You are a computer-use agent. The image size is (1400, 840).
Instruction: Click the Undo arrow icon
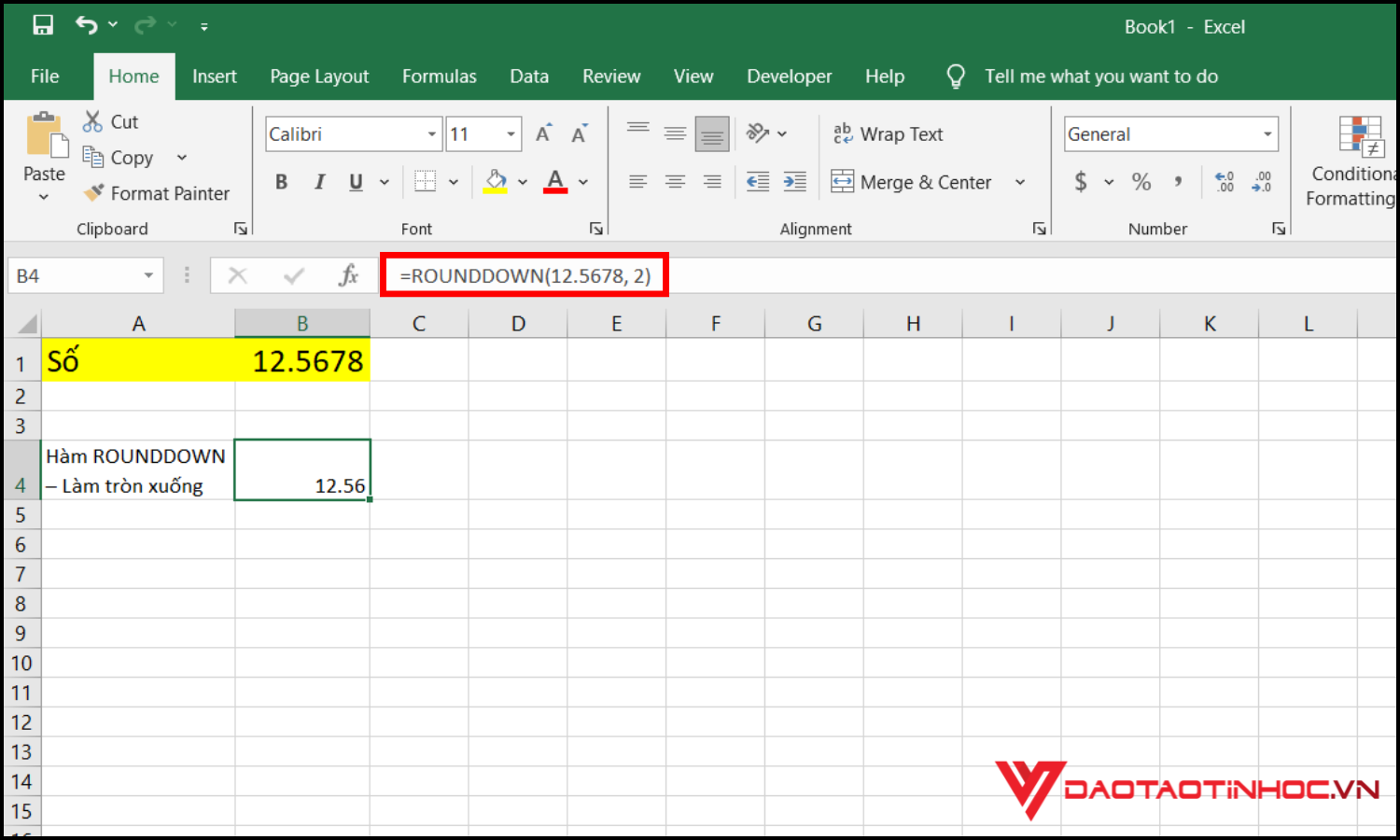point(86,25)
